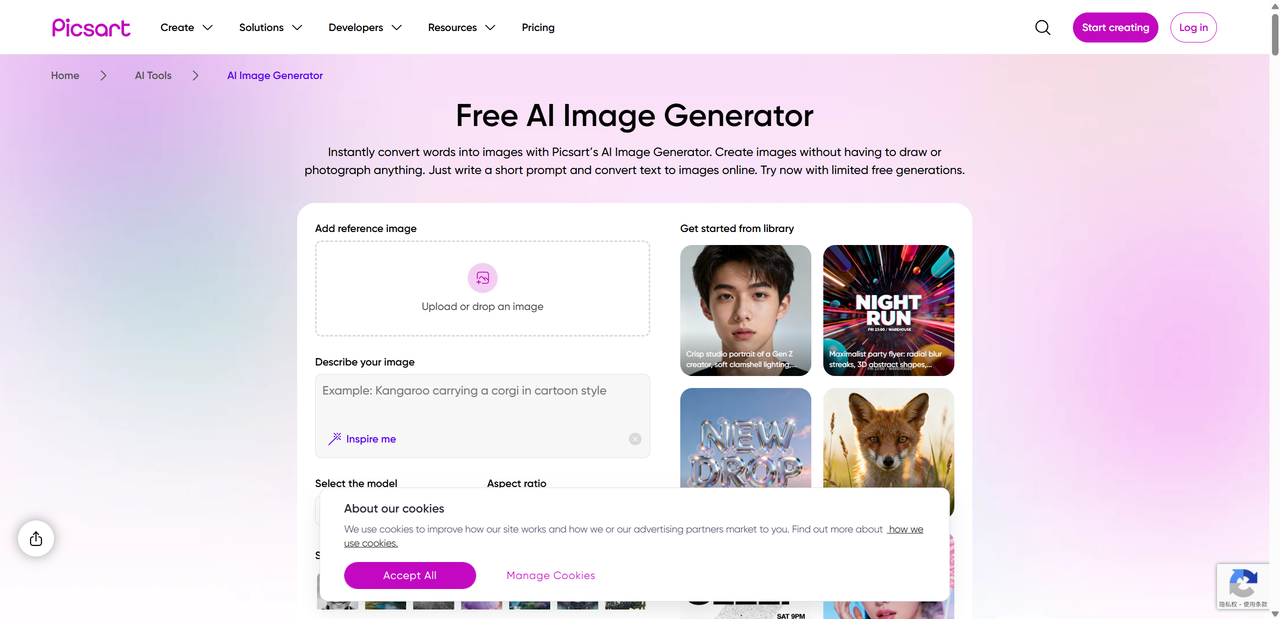Click the upload image icon

483,278
